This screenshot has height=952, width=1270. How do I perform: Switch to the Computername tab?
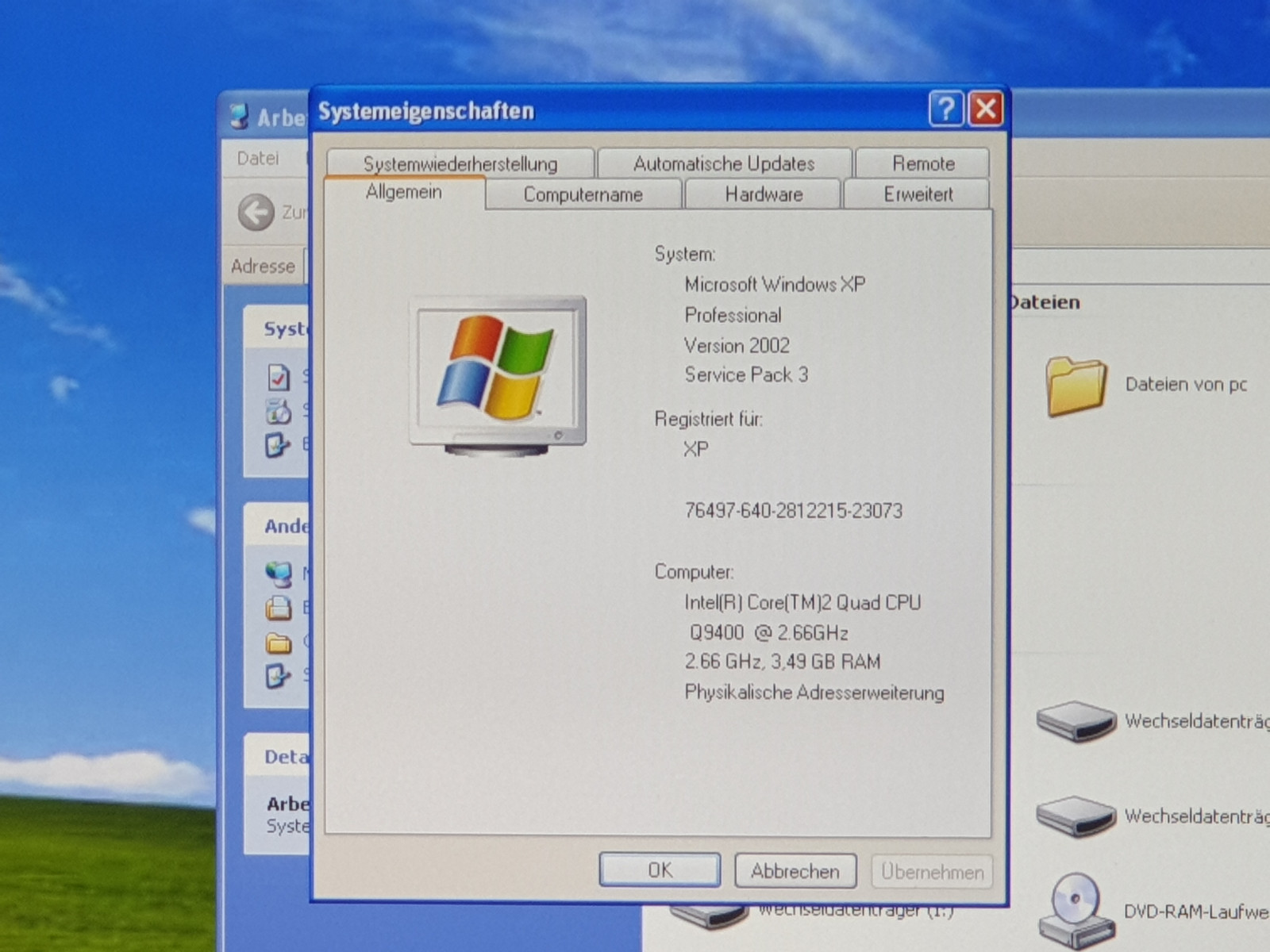[583, 195]
